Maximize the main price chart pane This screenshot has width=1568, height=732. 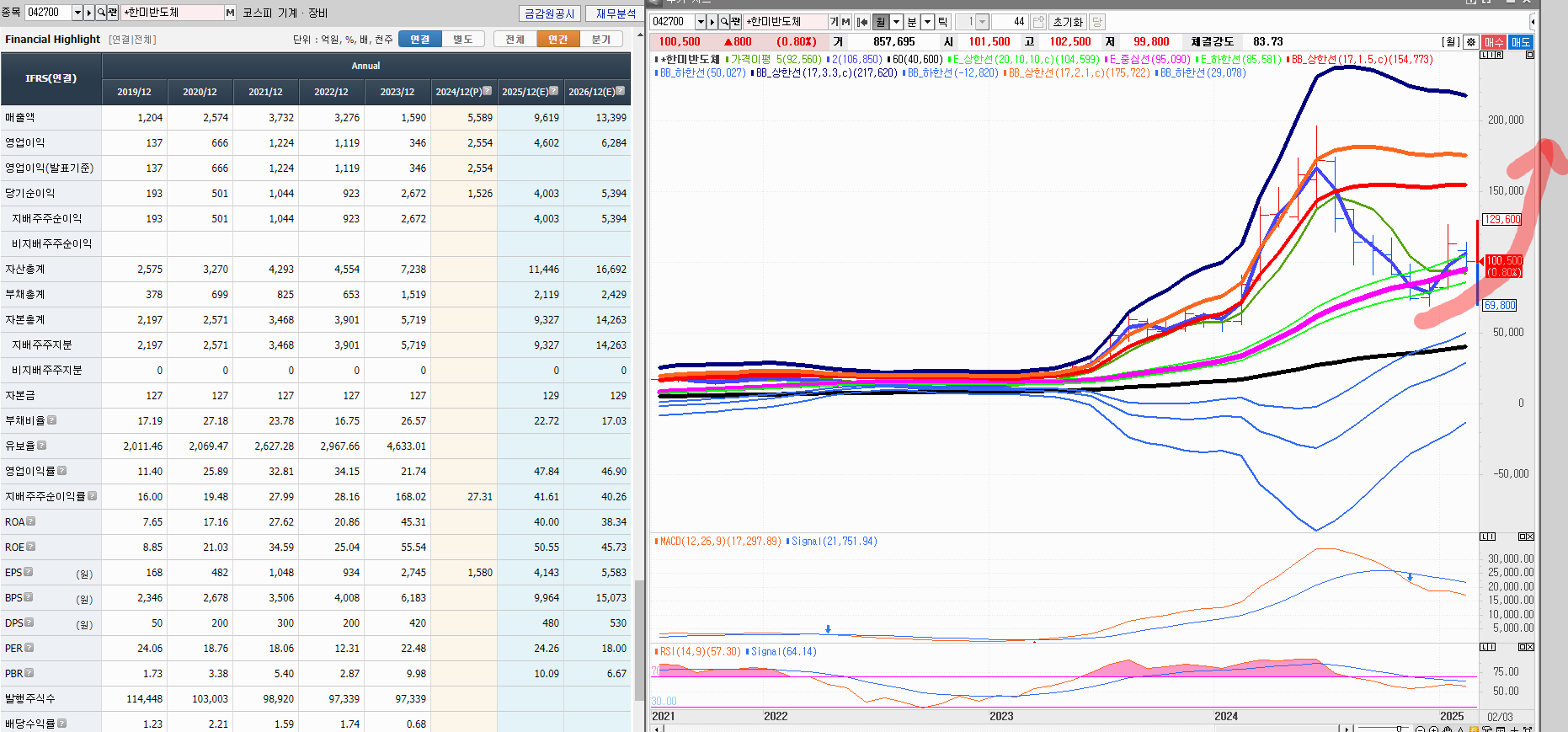1530,55
